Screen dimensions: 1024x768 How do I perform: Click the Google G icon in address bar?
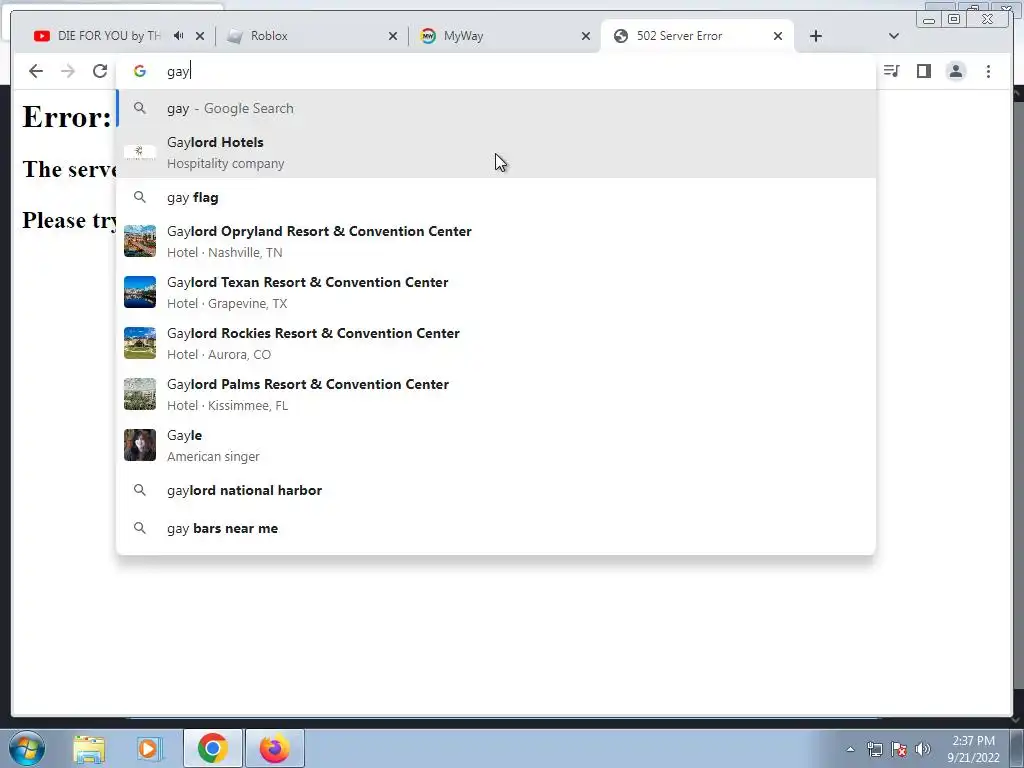click(x=140, y=71)
